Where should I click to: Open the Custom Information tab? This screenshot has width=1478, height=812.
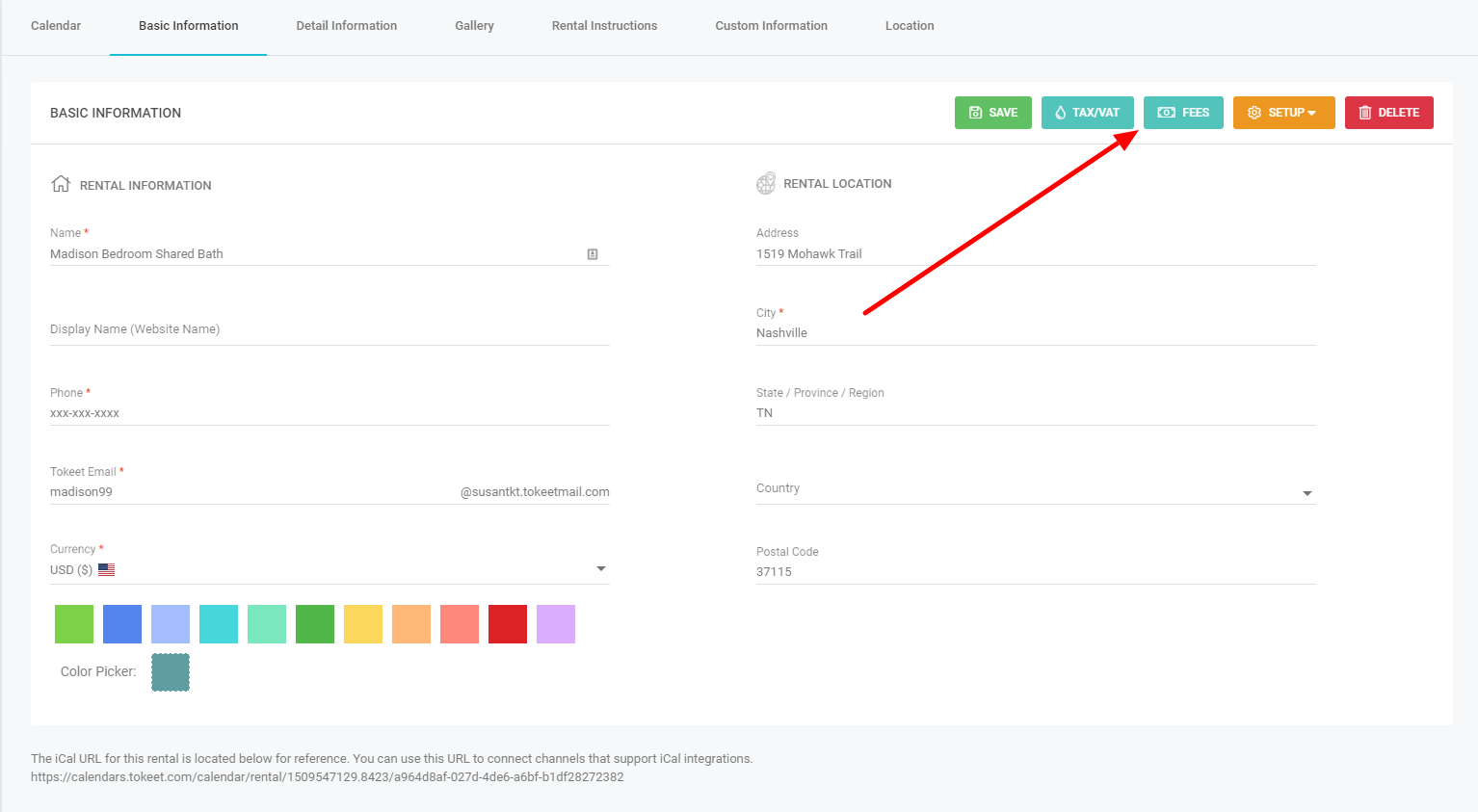(x=771, y=26)
